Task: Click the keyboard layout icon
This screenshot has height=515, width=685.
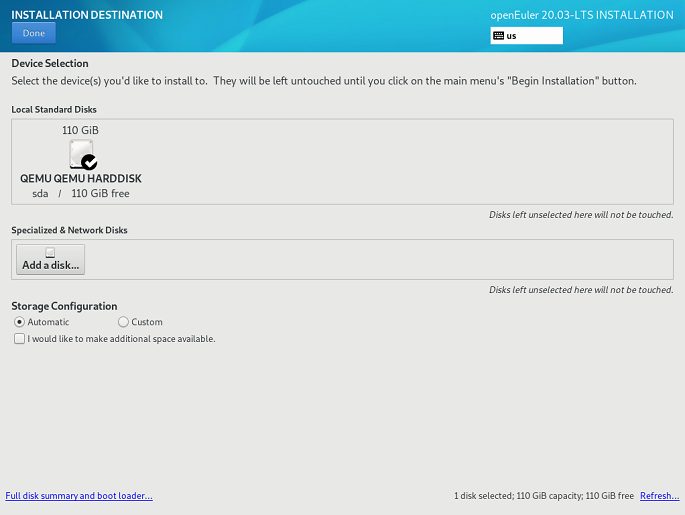Action: (x=498, y=36)
